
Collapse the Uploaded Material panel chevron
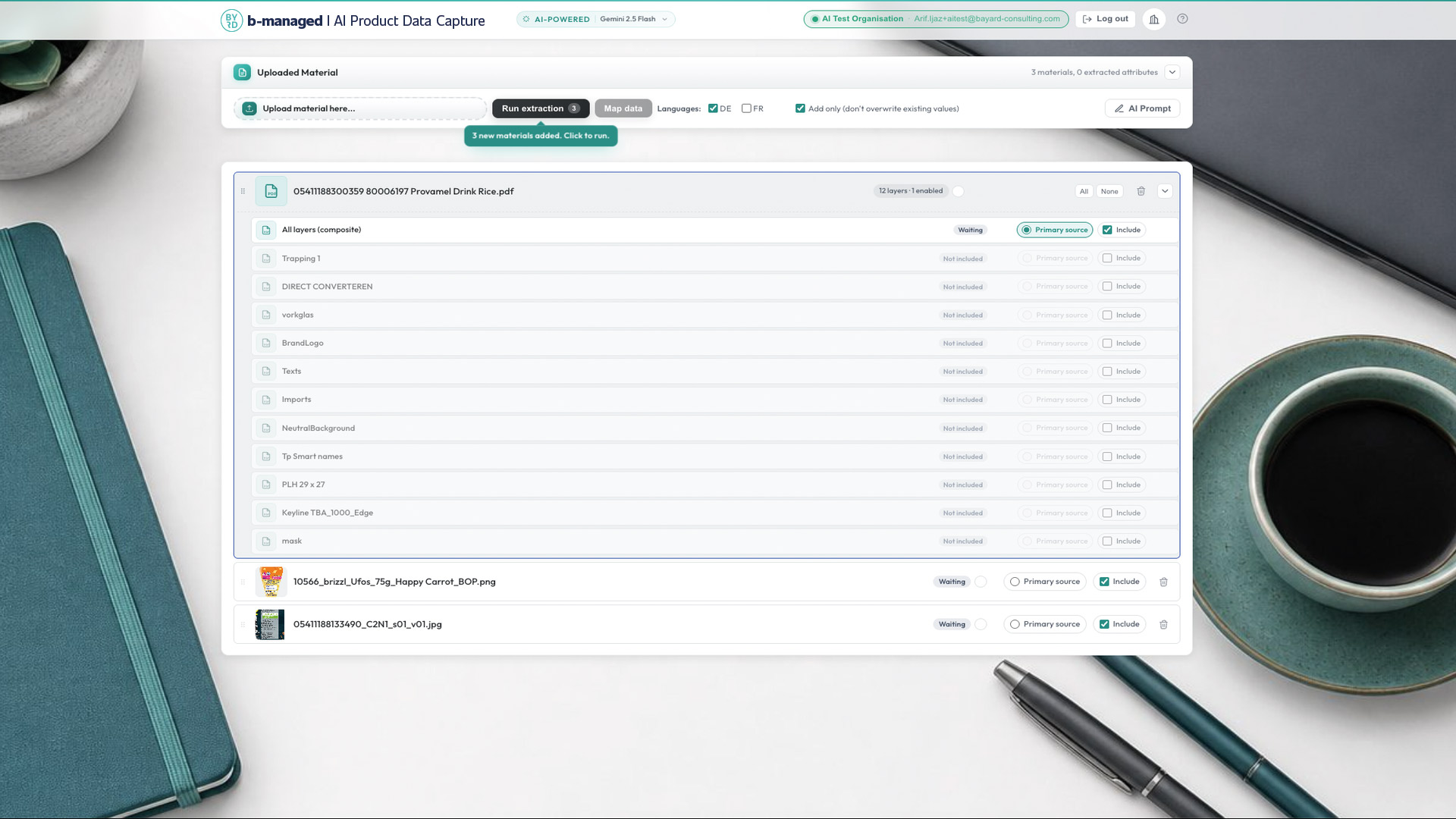tap(1172, 72)
